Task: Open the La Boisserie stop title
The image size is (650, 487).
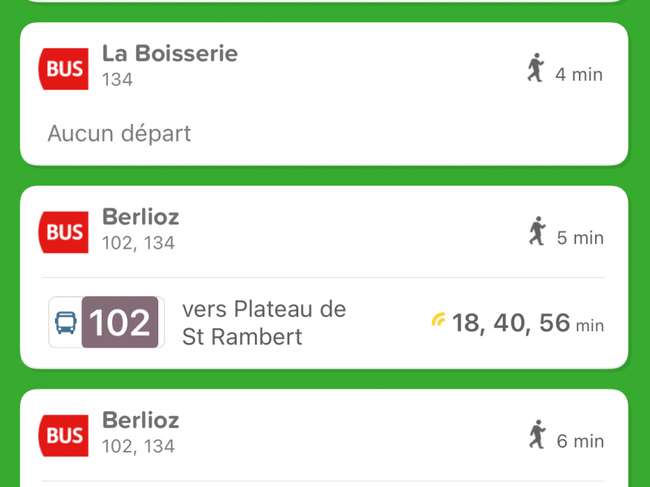Action: [x=170, y=53]
